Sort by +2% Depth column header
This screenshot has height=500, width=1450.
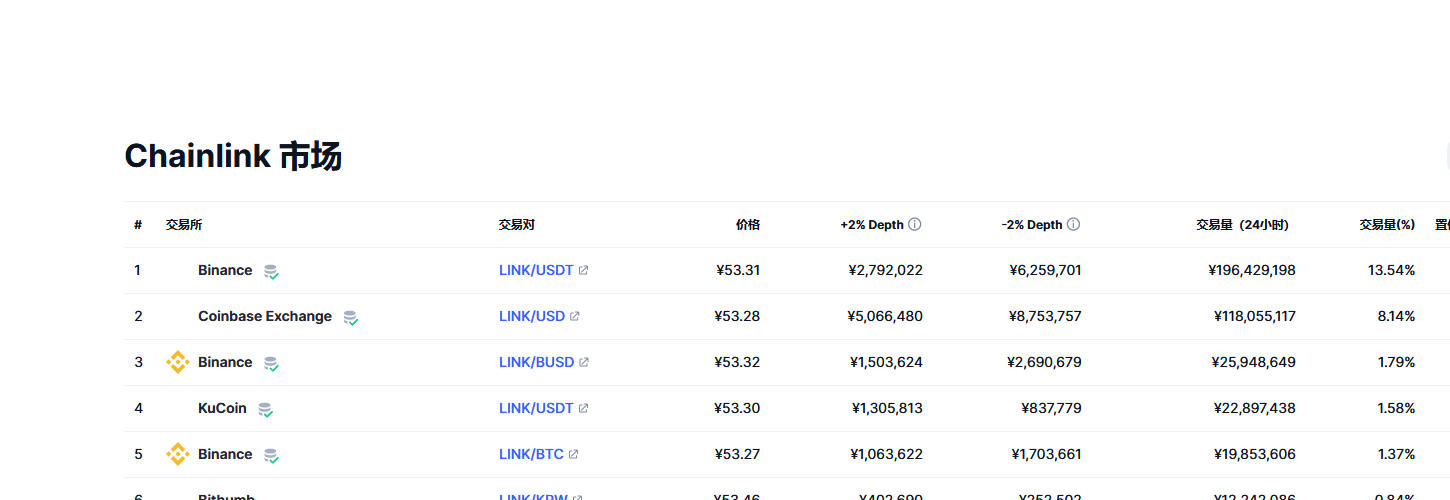pyautogui.click(x=872, y=225)
